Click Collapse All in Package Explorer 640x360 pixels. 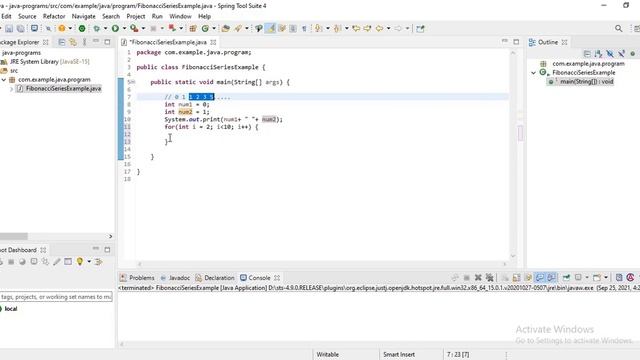(62, 42)
